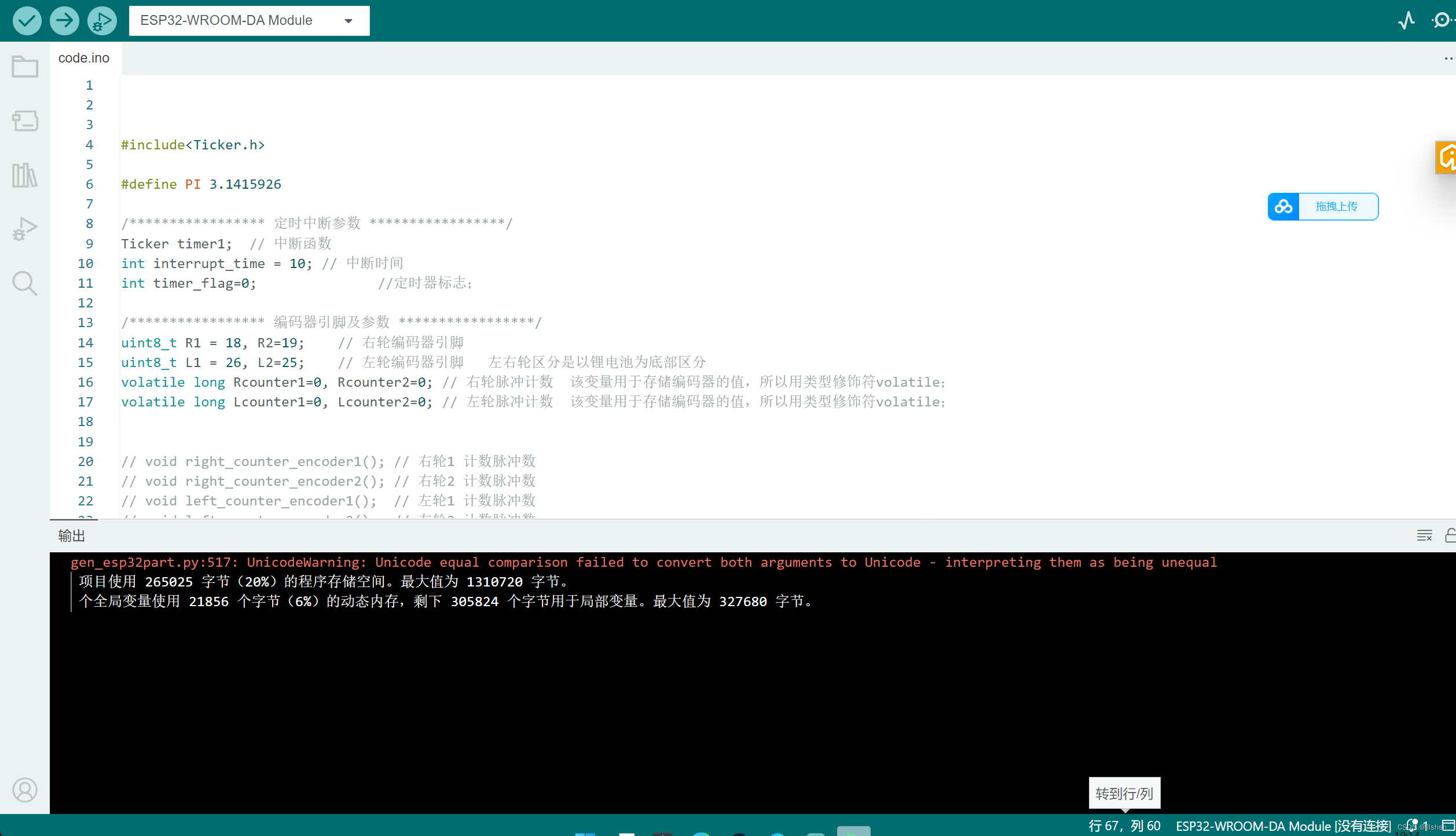1456x836 pixels.
Task: Open the Serial Monitor
Action: click(x=1442, y=20)
